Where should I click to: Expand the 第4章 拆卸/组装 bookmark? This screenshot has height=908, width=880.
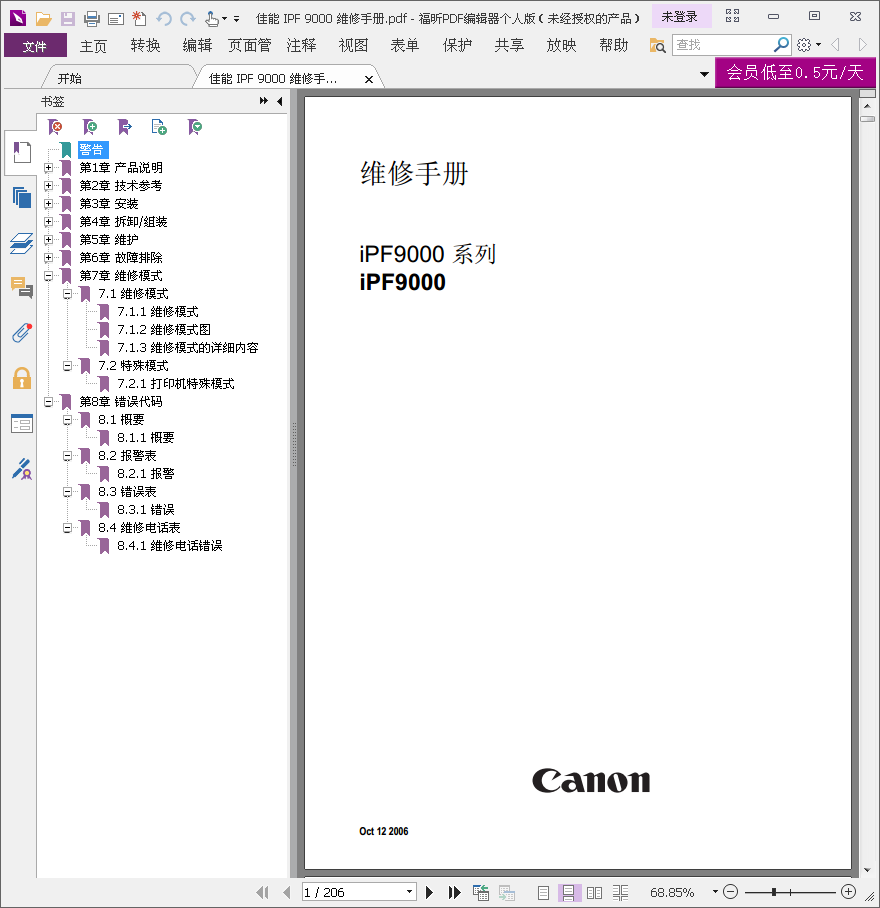[49, 222]
